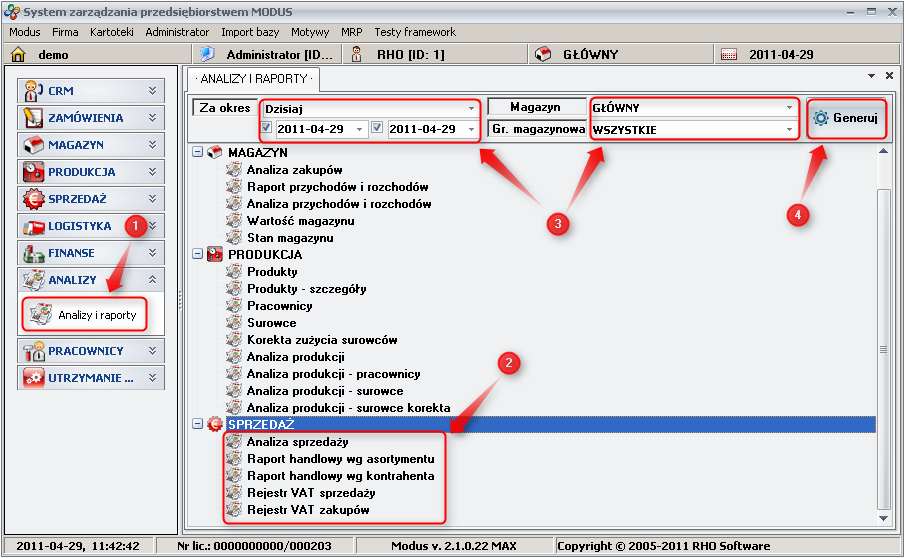
Task: Click the LOGISTYKA truck icon
Action: [x=33, y=226]
